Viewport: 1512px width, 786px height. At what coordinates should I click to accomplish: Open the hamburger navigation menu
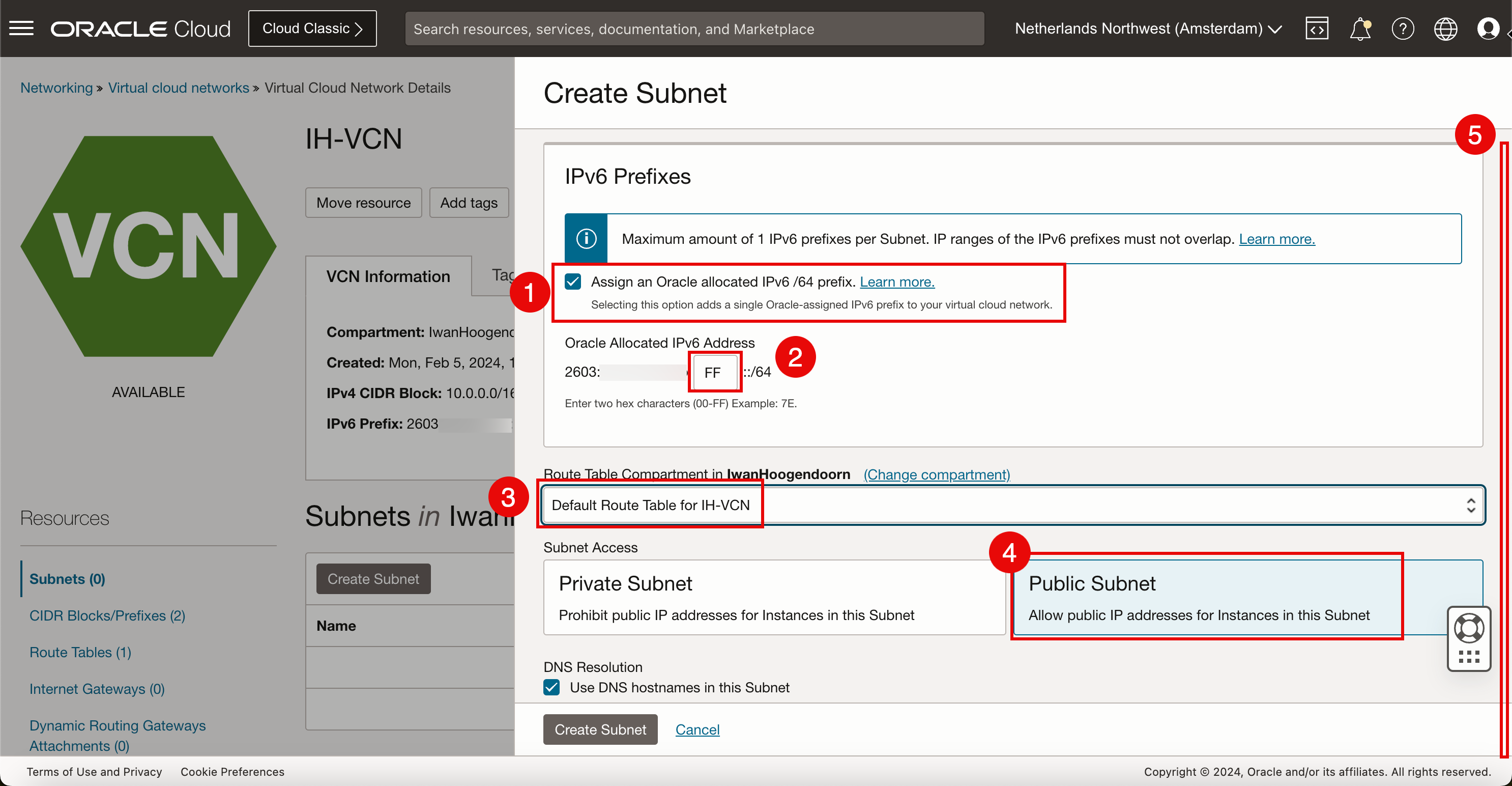[x=22, y=28]
